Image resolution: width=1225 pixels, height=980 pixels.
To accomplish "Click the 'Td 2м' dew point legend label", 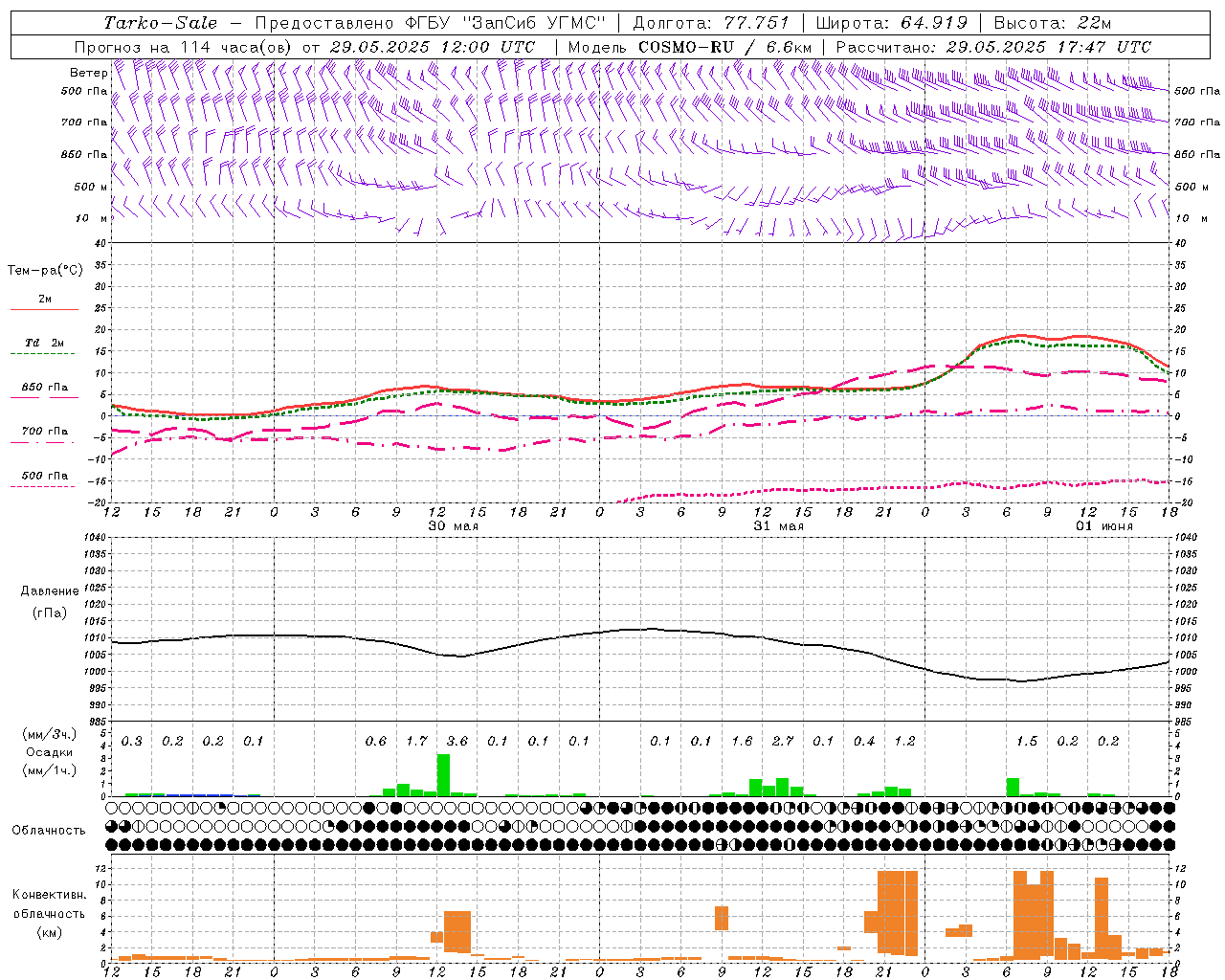I will (44, 343).
